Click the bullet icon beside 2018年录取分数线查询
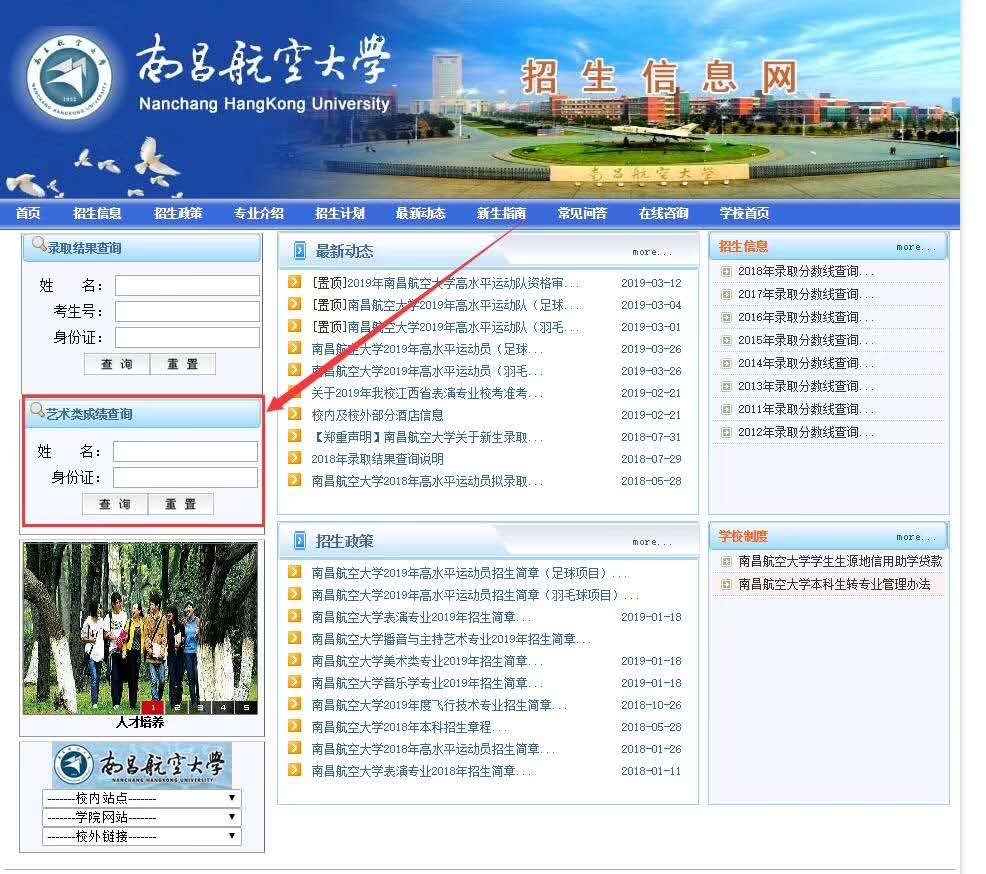The width and height of the screenshot is (986, 874). pos(726,272)
